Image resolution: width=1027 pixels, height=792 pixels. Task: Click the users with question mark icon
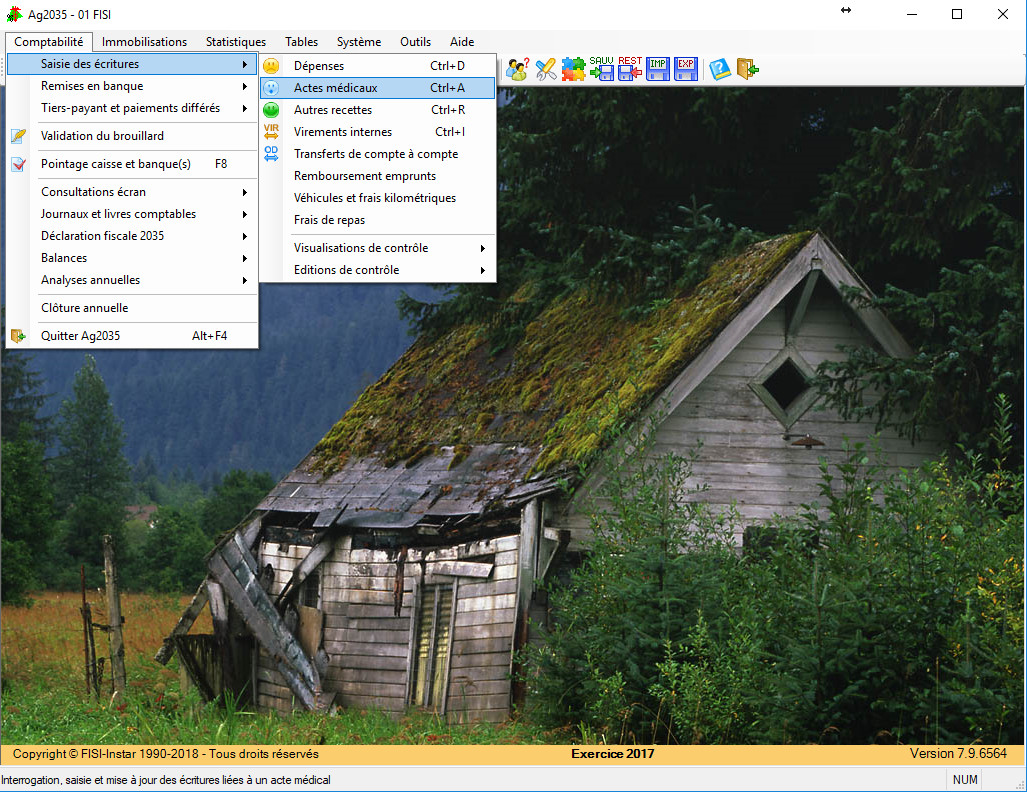pos(517,68)
